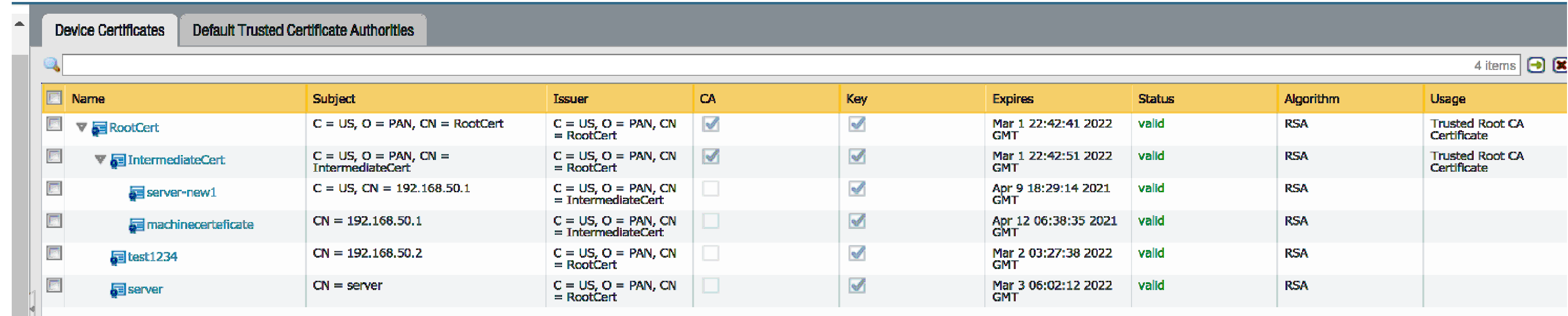This screenshot has width=1568, height=316.
Task: Click the RootCert certificate icon
Action: click(99, 129)
